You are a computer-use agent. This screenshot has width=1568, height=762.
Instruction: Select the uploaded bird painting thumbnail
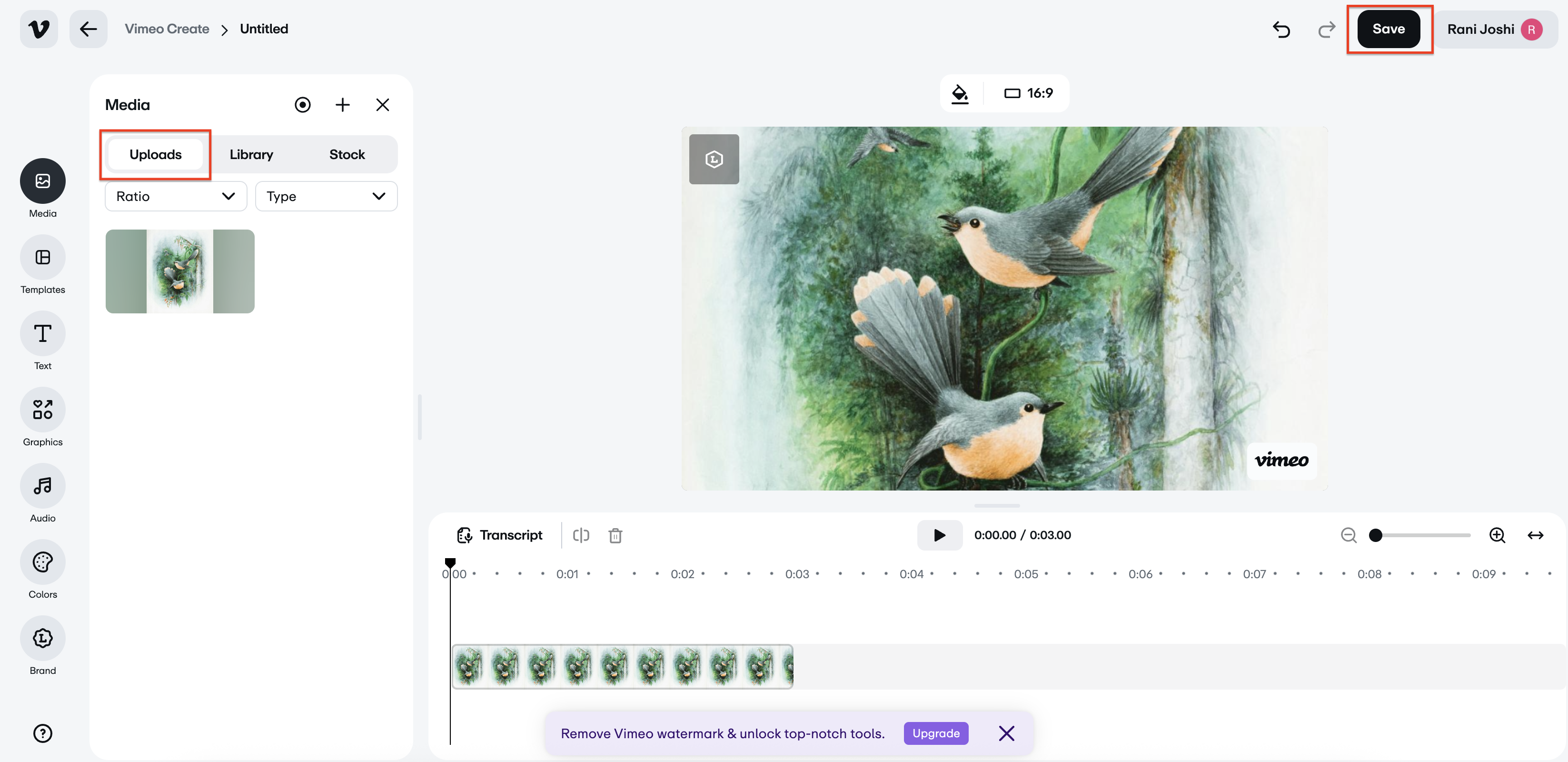click(179, 271)
